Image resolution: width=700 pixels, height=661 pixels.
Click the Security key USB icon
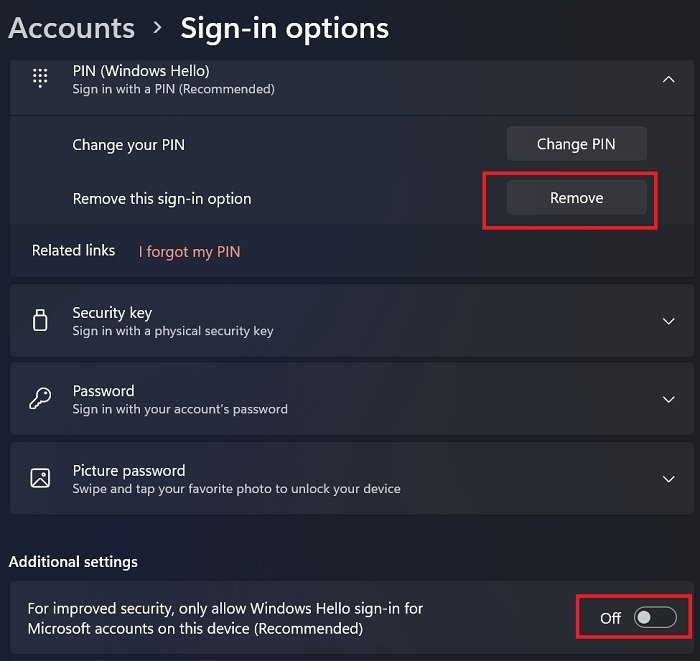[40, 321]
